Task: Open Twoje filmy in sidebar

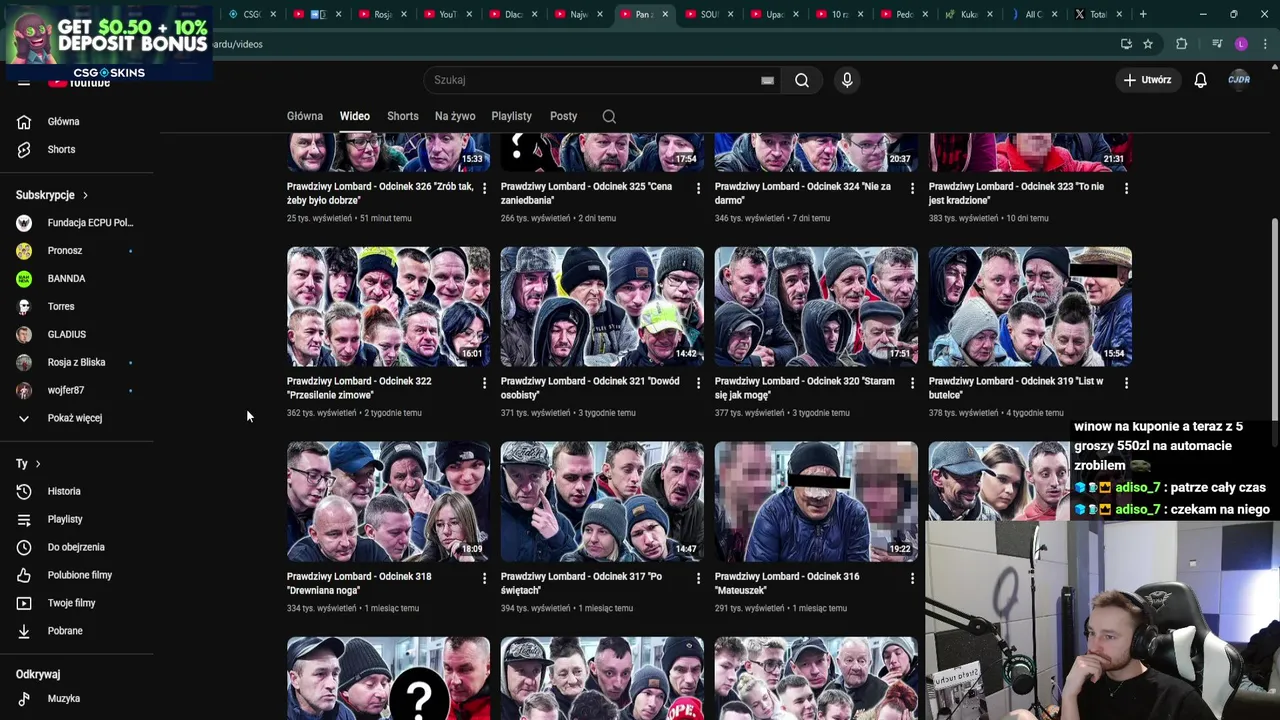Action: [x=71, y=604]
